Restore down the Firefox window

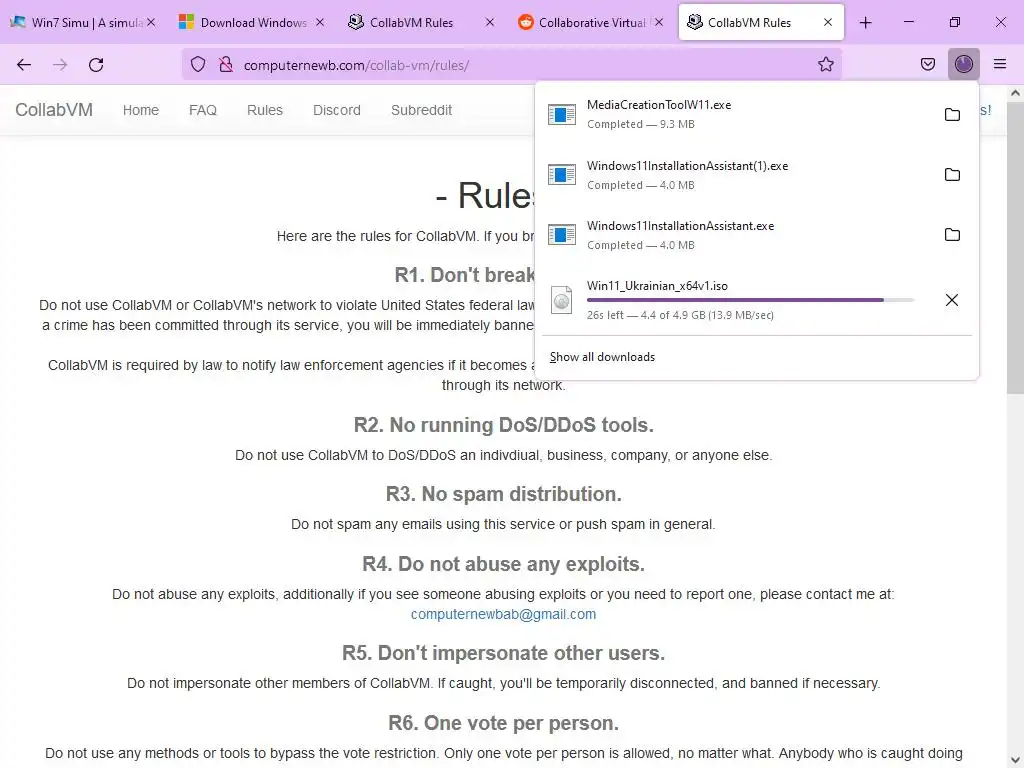click(954, 22)
